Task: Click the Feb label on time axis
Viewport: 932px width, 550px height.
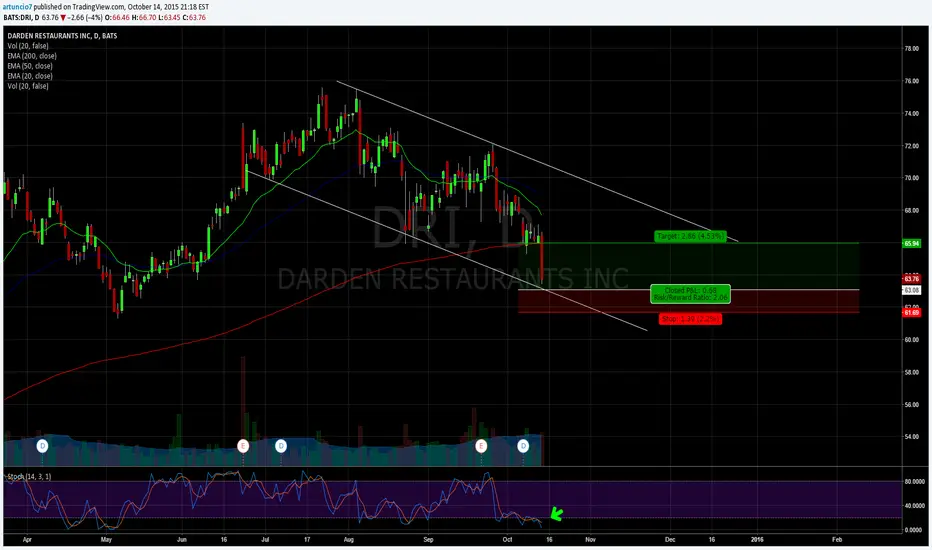Action: click(837, 540)
